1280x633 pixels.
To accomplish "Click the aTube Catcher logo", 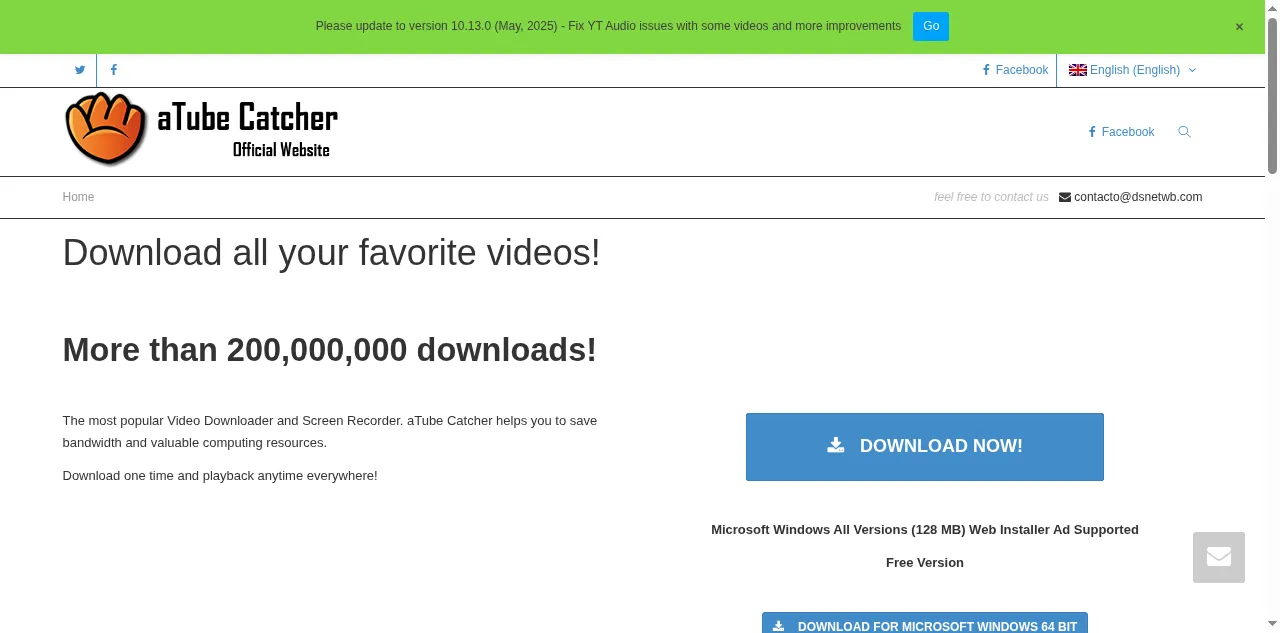I will [201, 129].
